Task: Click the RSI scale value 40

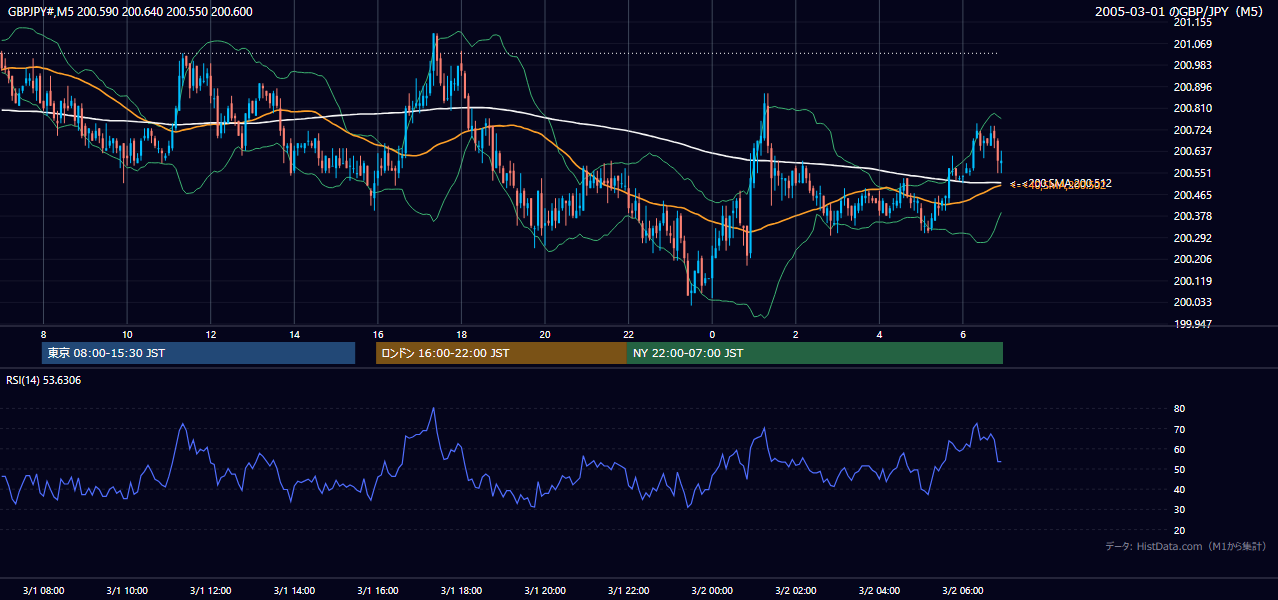Action: tap(1179, 489)
